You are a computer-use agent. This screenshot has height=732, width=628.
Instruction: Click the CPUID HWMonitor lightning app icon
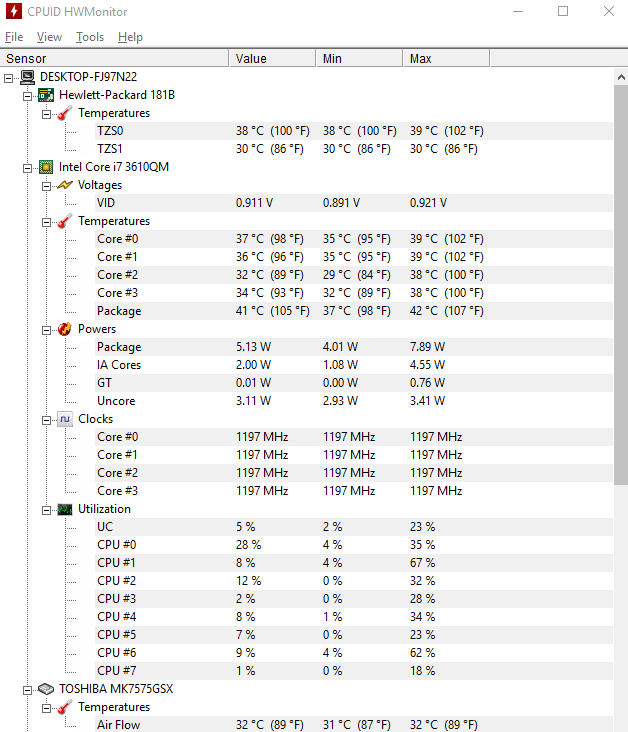click(x=14, y=11)
